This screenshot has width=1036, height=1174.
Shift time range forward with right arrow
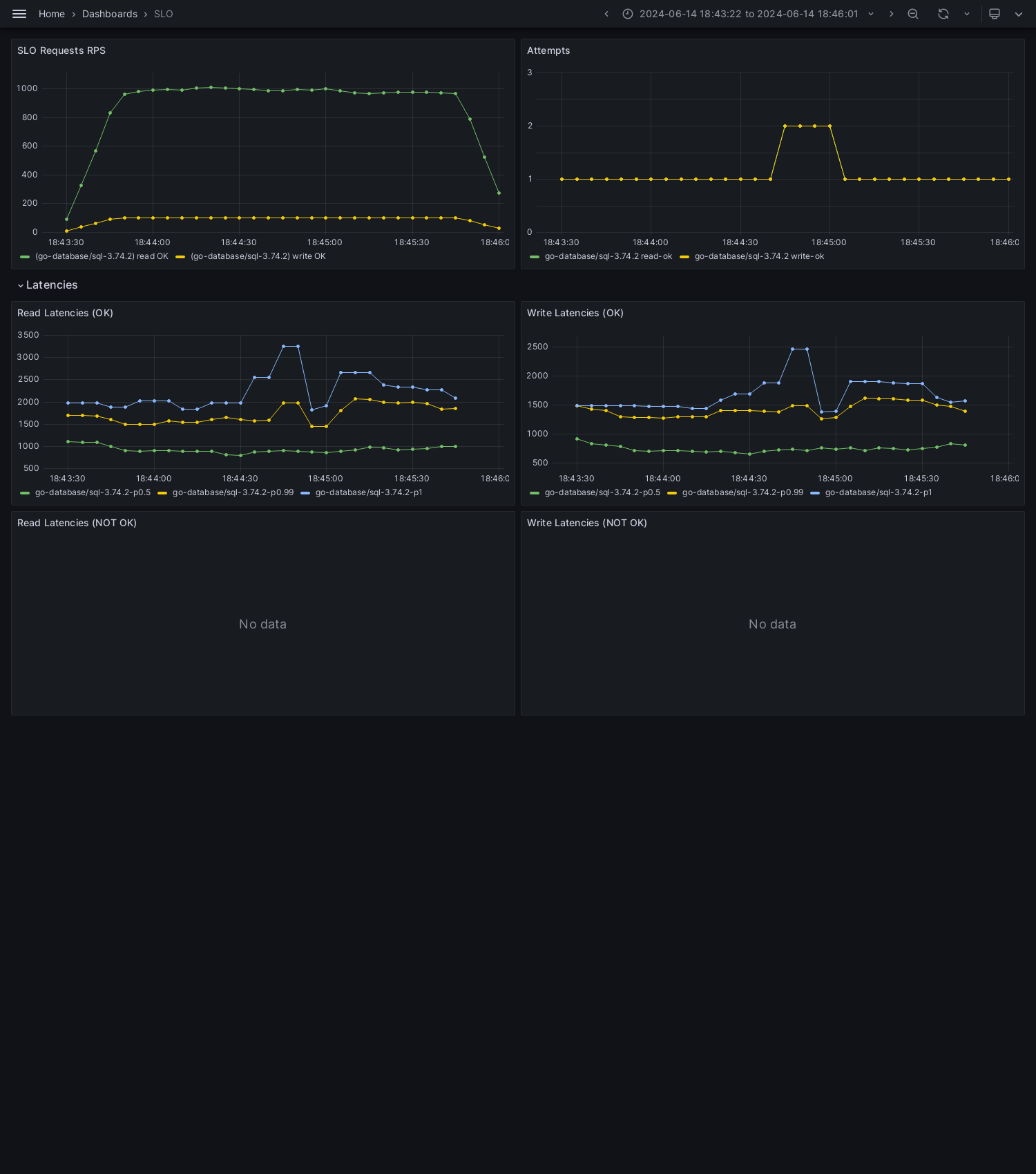pyautogui.click(x=891, y=14)
